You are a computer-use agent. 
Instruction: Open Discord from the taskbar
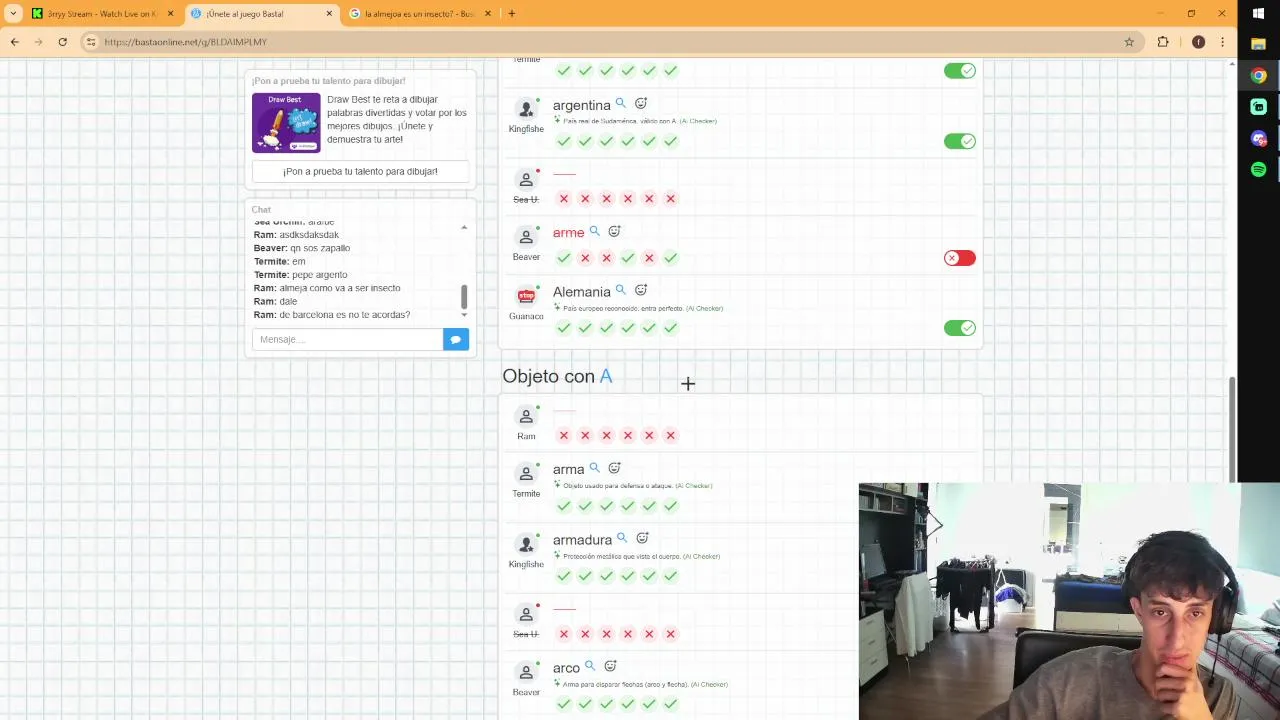pyautogui.click(x=1259, y=138)
